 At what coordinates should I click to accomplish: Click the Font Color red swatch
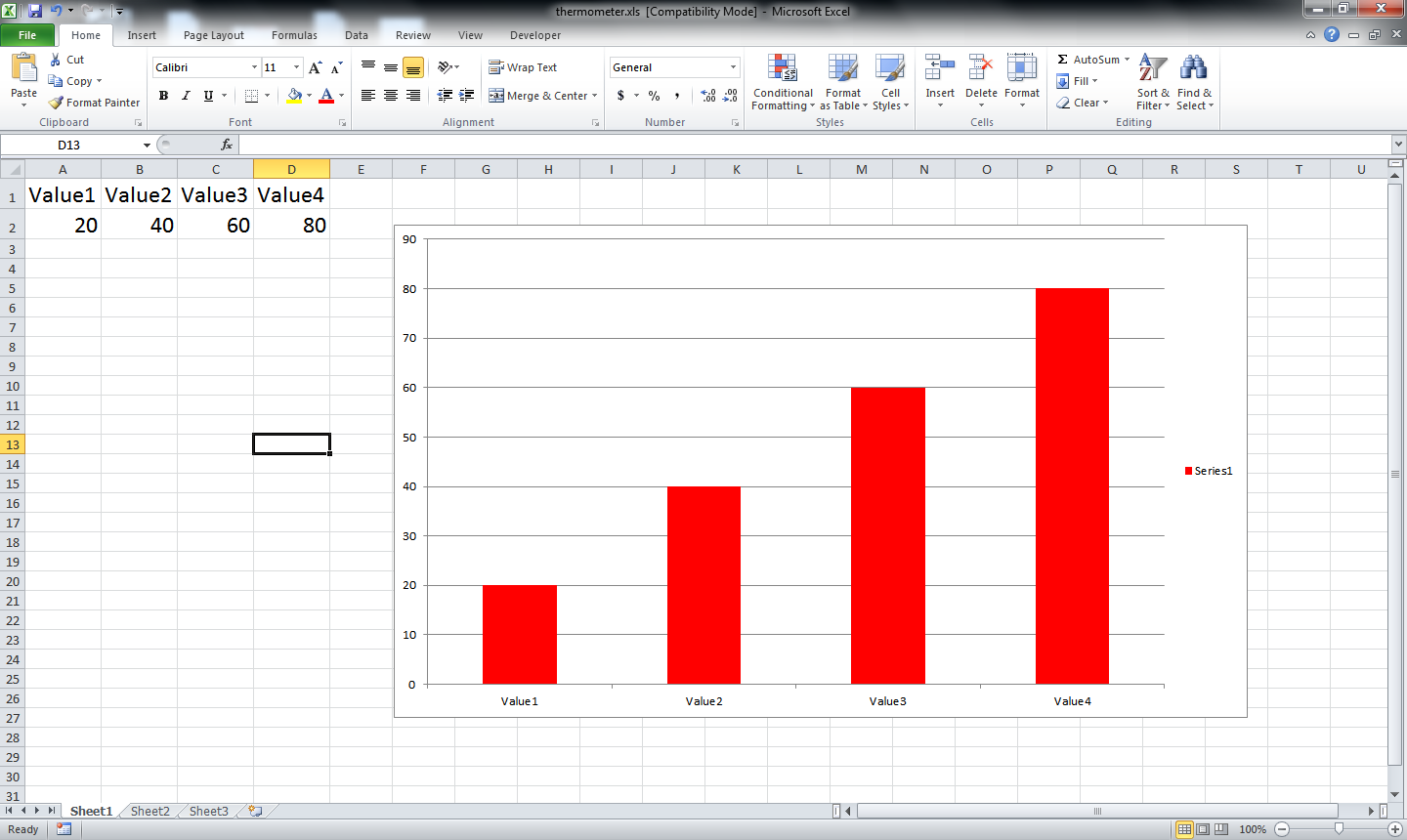tap(325, 96)
